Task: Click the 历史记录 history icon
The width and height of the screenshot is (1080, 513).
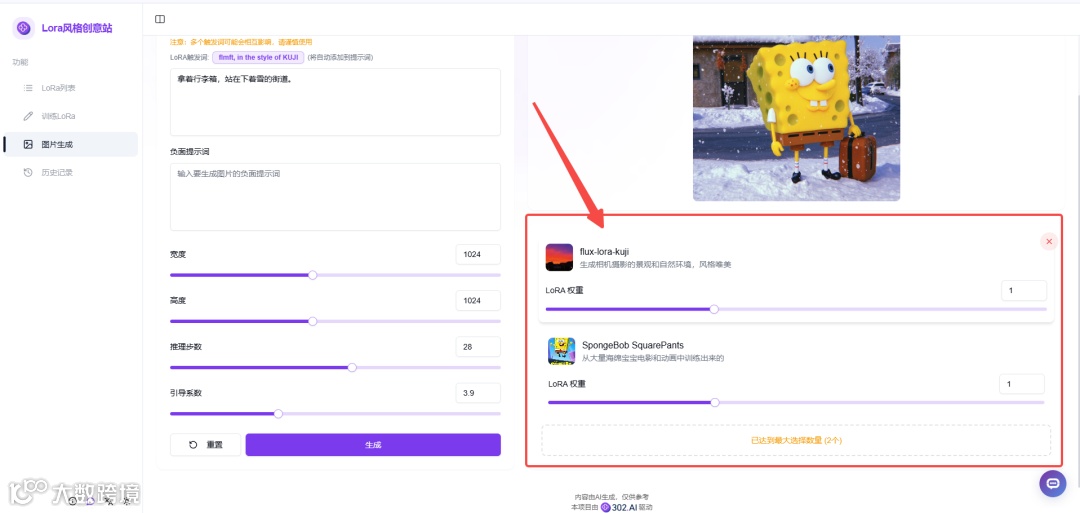Action: 28,172
